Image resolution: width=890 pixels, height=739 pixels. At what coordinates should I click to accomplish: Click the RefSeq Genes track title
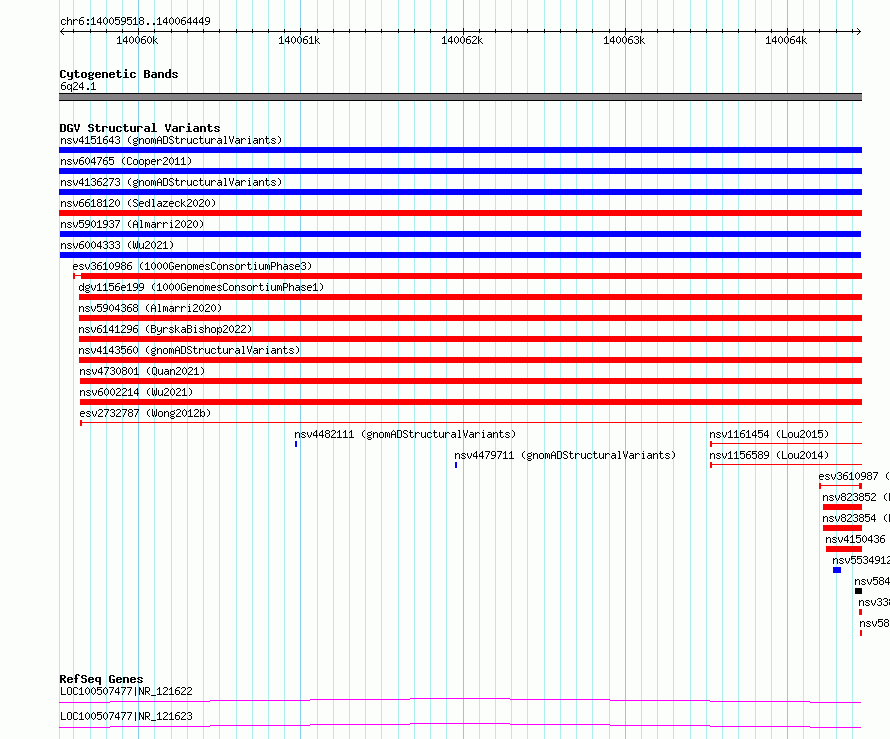point(101,679)
